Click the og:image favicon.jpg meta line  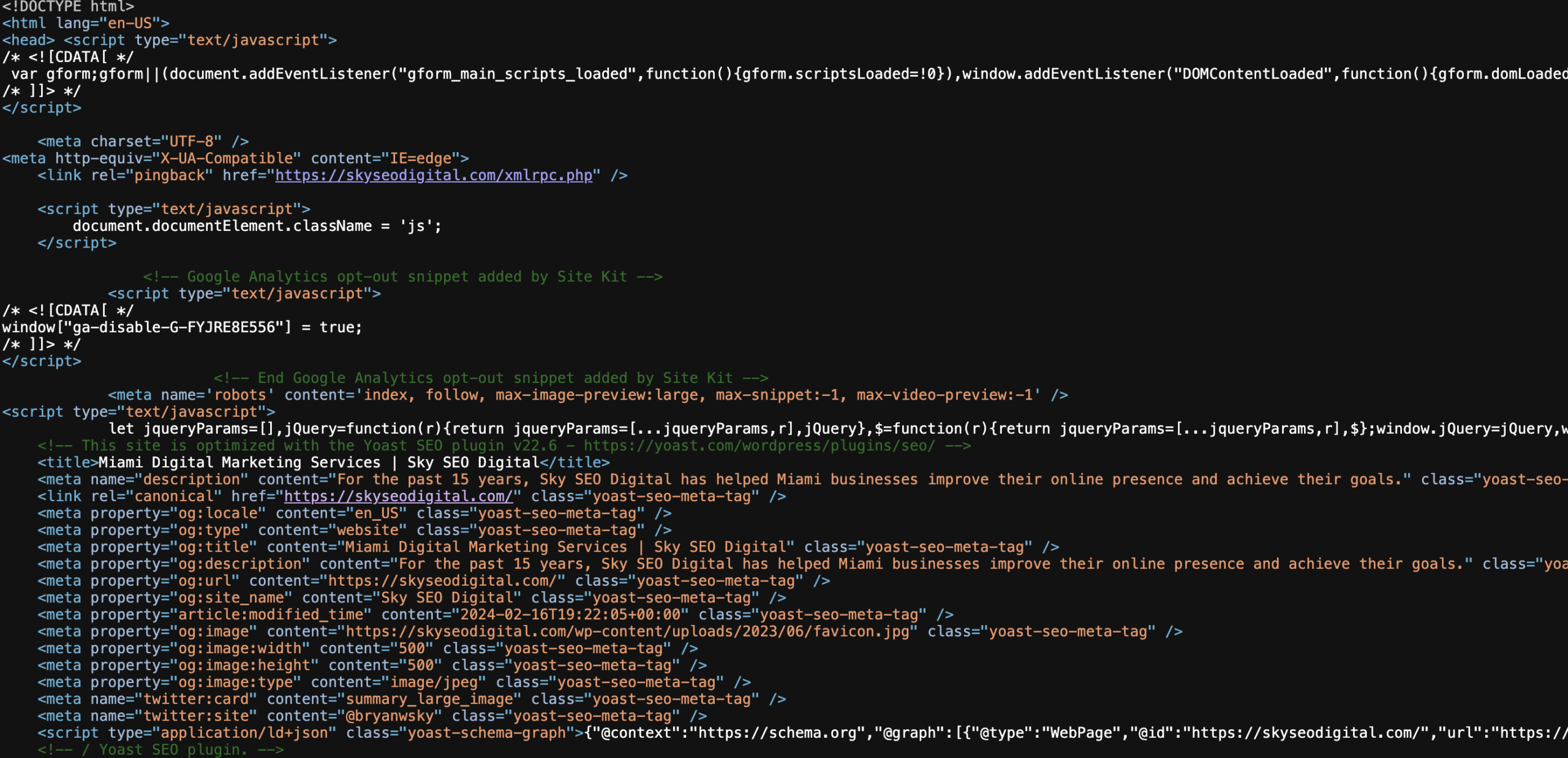(x=609, y=632)
